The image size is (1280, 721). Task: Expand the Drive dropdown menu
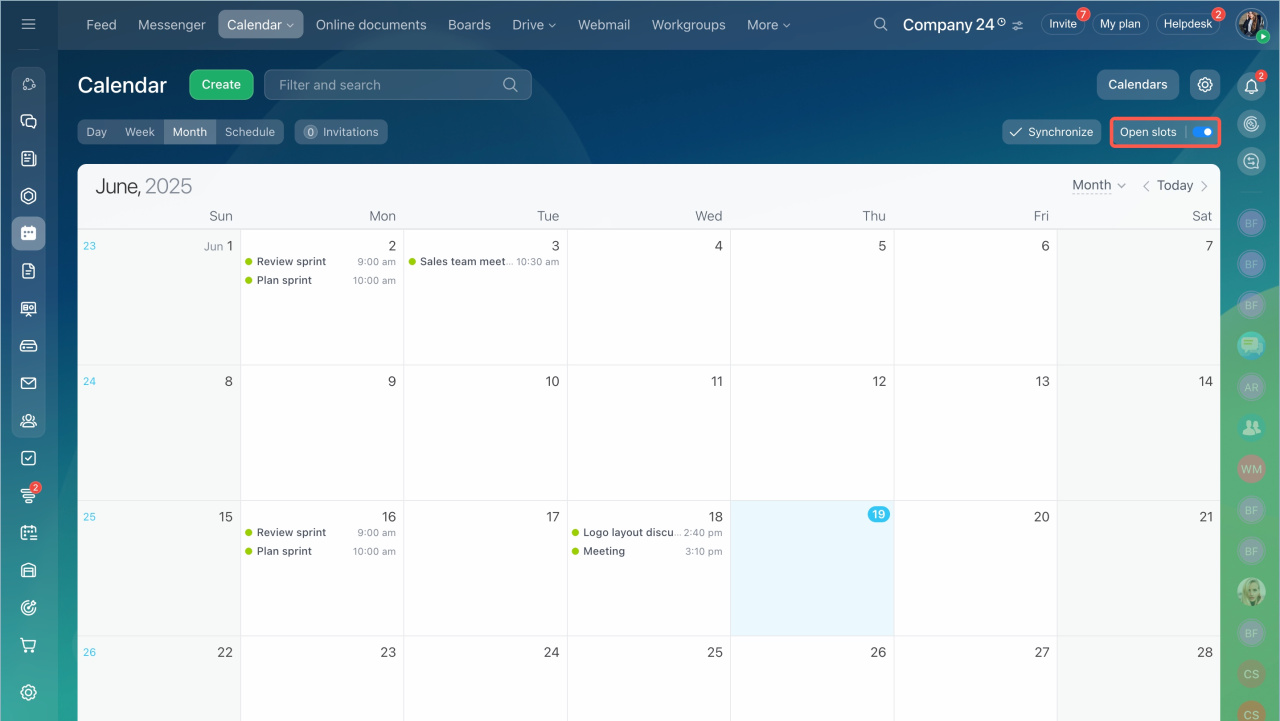534,24
